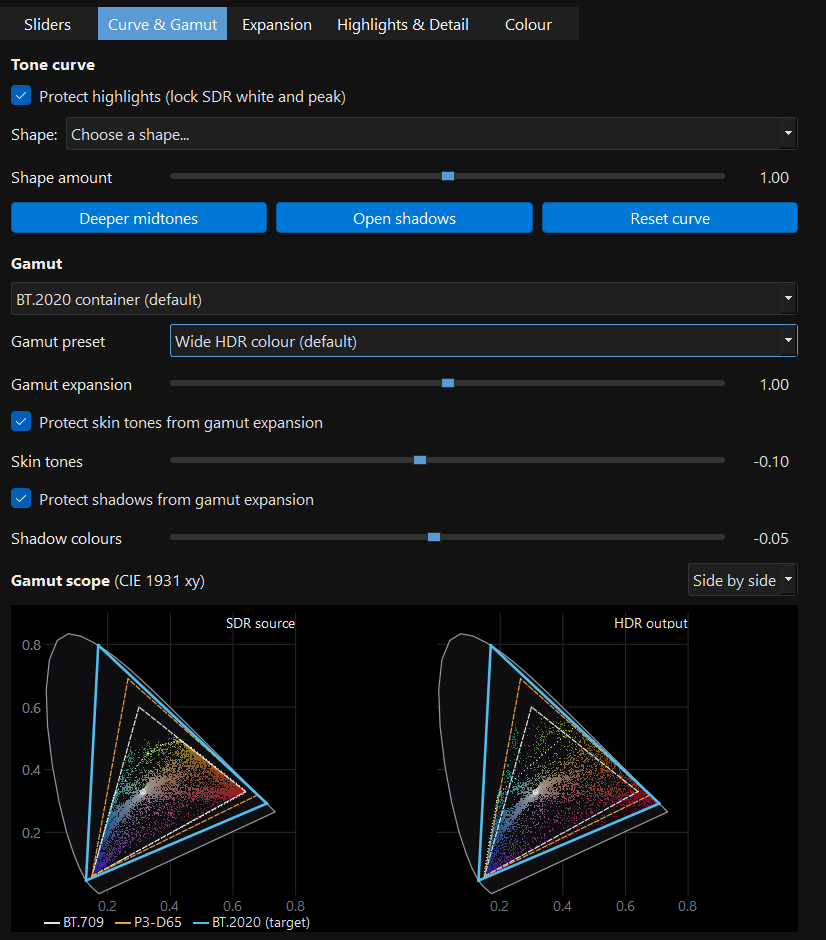The width and height of the screenshot is (826, 940).
Task: Switch to the Sliders tab
Action: (x=47, y=24)
